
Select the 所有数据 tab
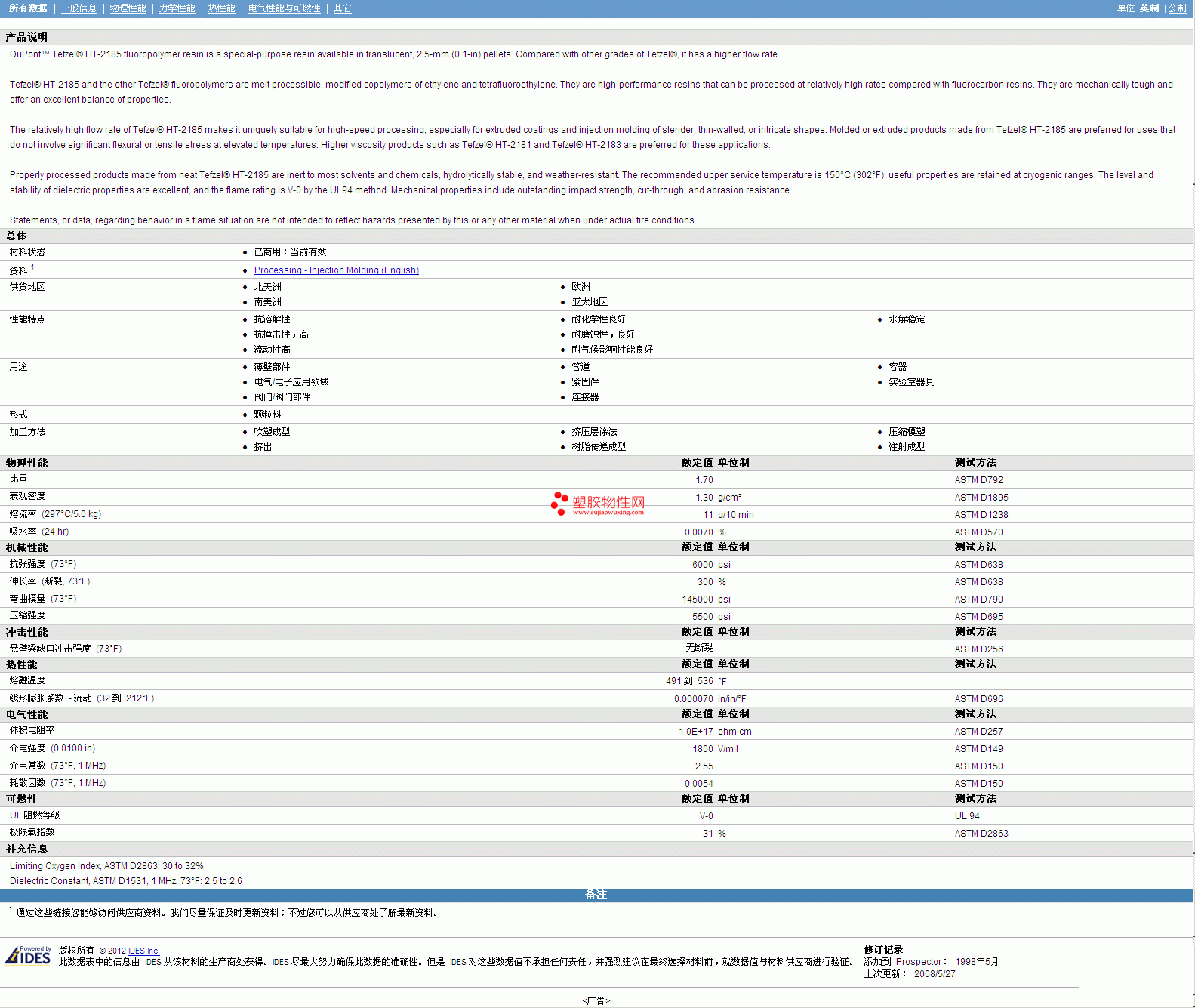pyautogui.click(x=28, y=8)
